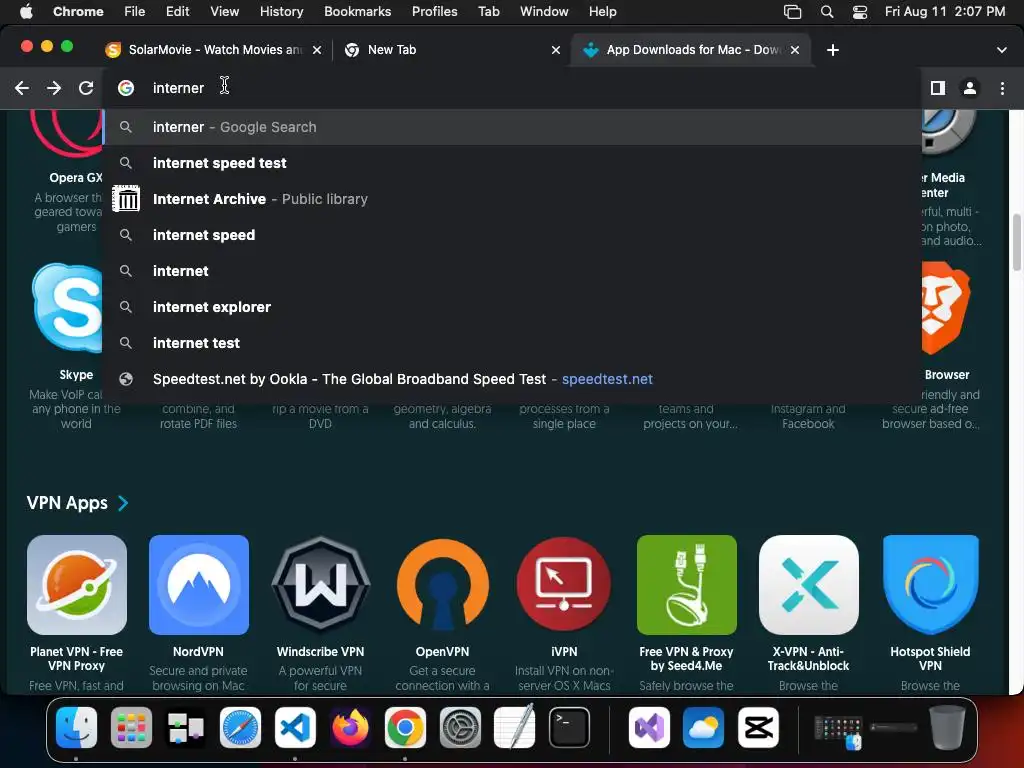Open OpenVPN app icon
The width and height of the screenshot is (1024, 768).
[442, 584]
